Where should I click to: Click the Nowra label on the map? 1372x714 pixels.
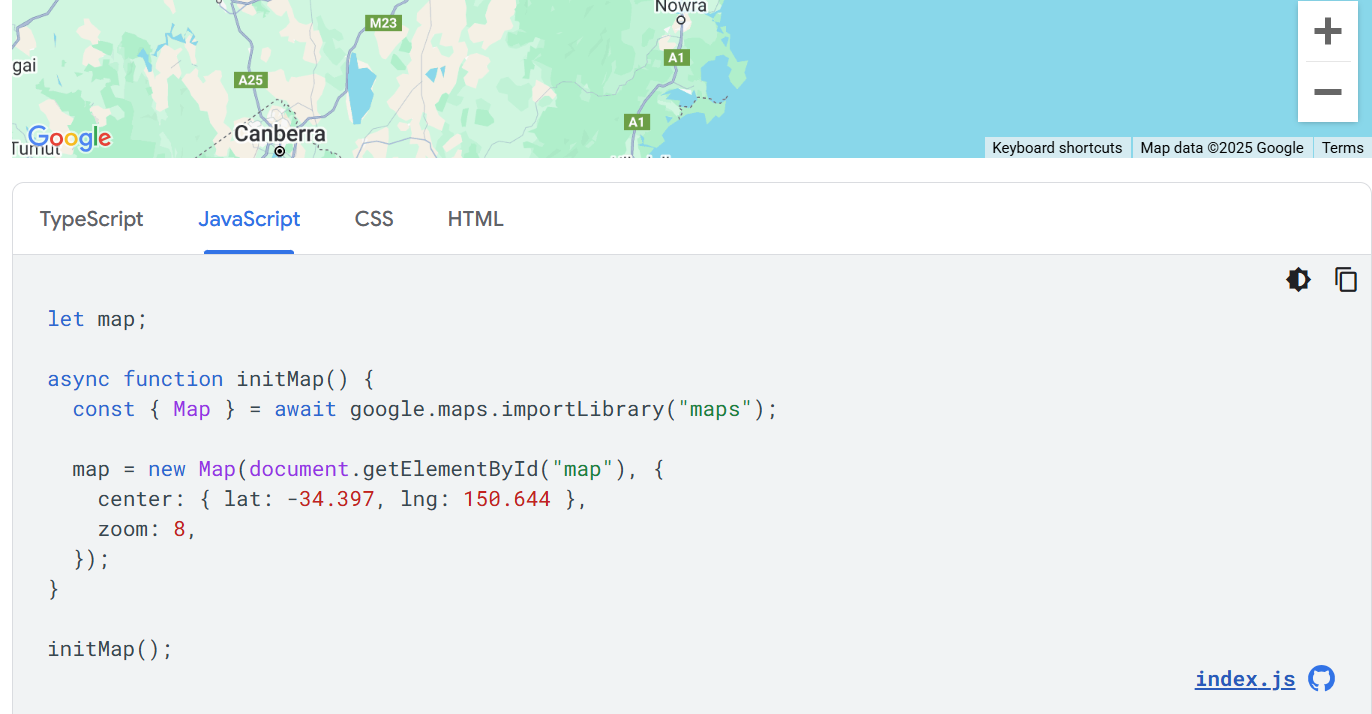click(x=681, y=7)
